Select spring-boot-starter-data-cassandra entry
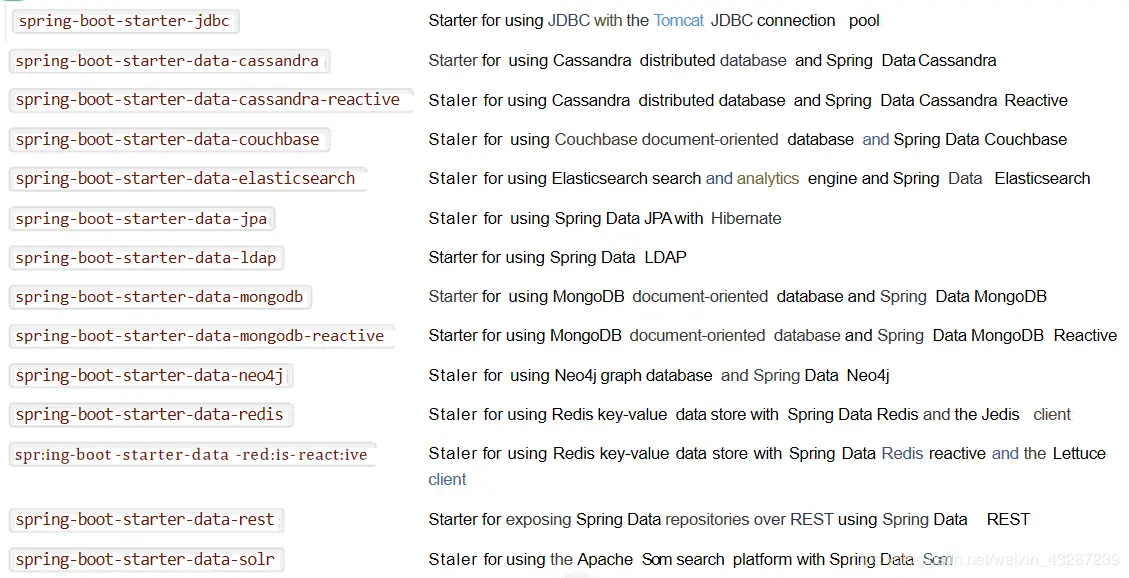The image size is (1129, 578). [168, 60]
